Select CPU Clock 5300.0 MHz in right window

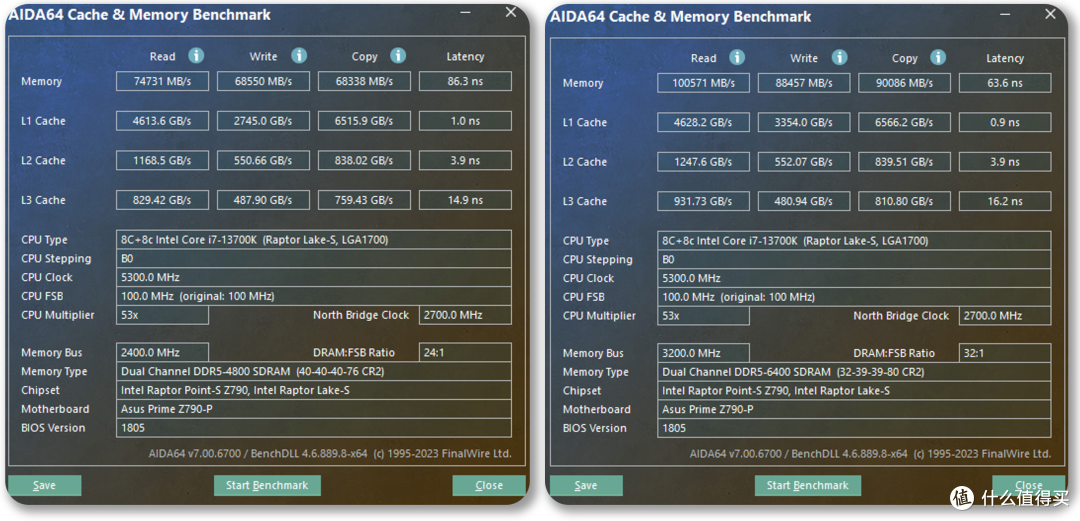[x=854, y=278]
